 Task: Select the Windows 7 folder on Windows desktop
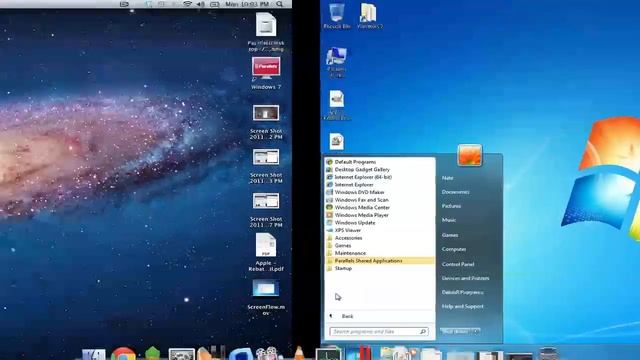point(370,16)
